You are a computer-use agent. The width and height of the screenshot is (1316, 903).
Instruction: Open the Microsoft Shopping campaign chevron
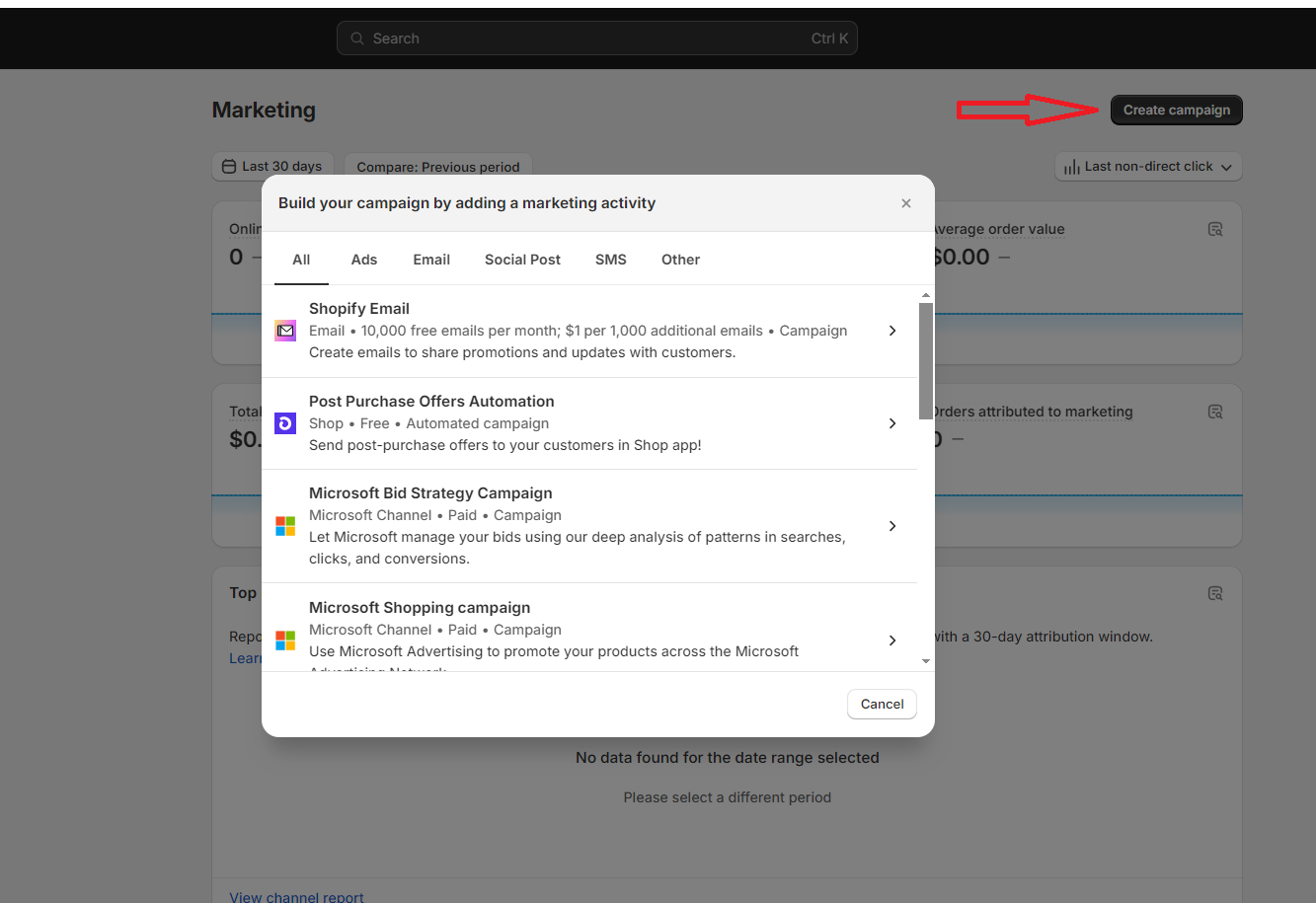pyautogui.click(x=892, y=640)
